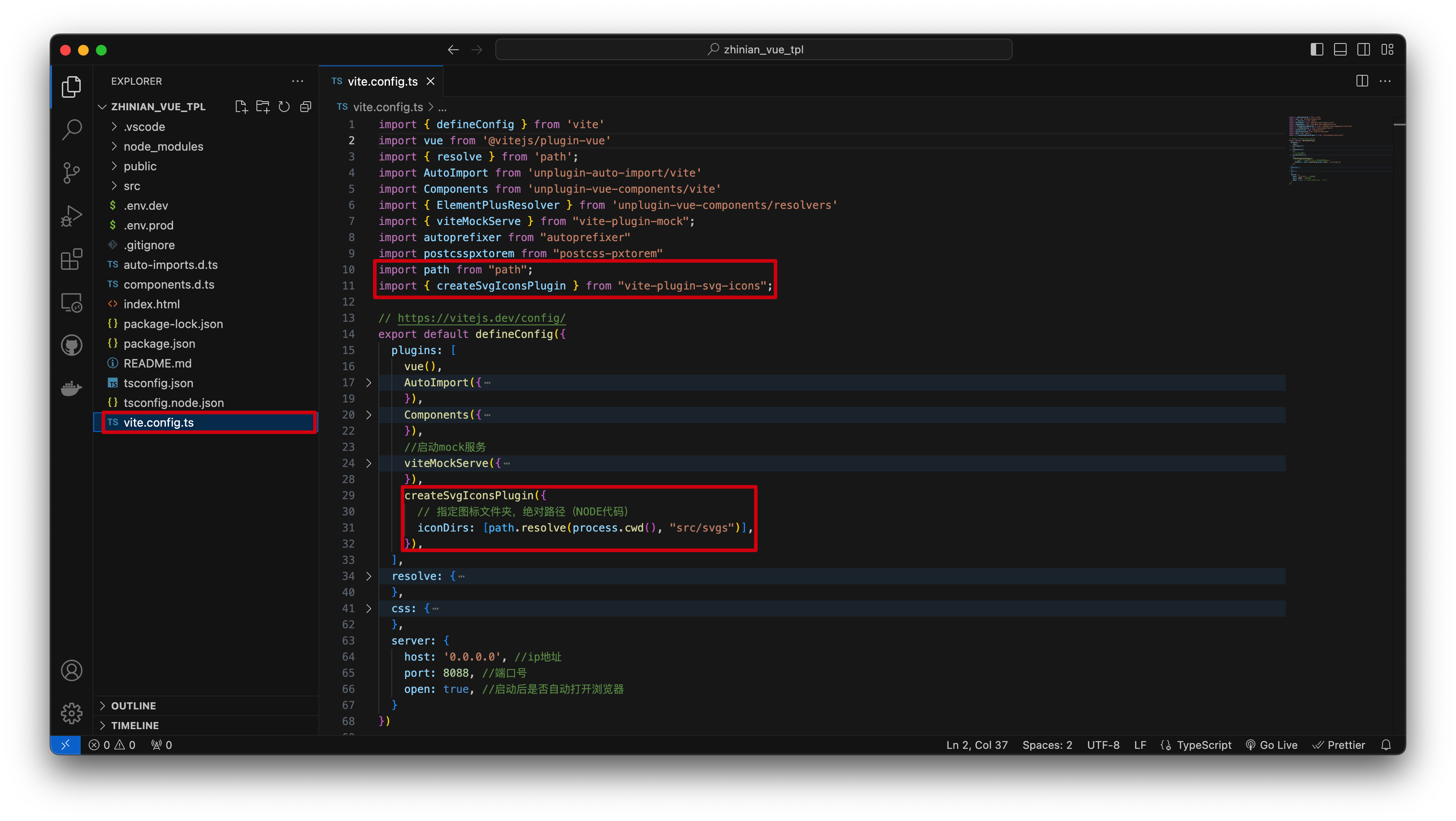Open explorer Views and More Actions menu
This screenshot has width=1456, height=821.
(x=298, y=82)
